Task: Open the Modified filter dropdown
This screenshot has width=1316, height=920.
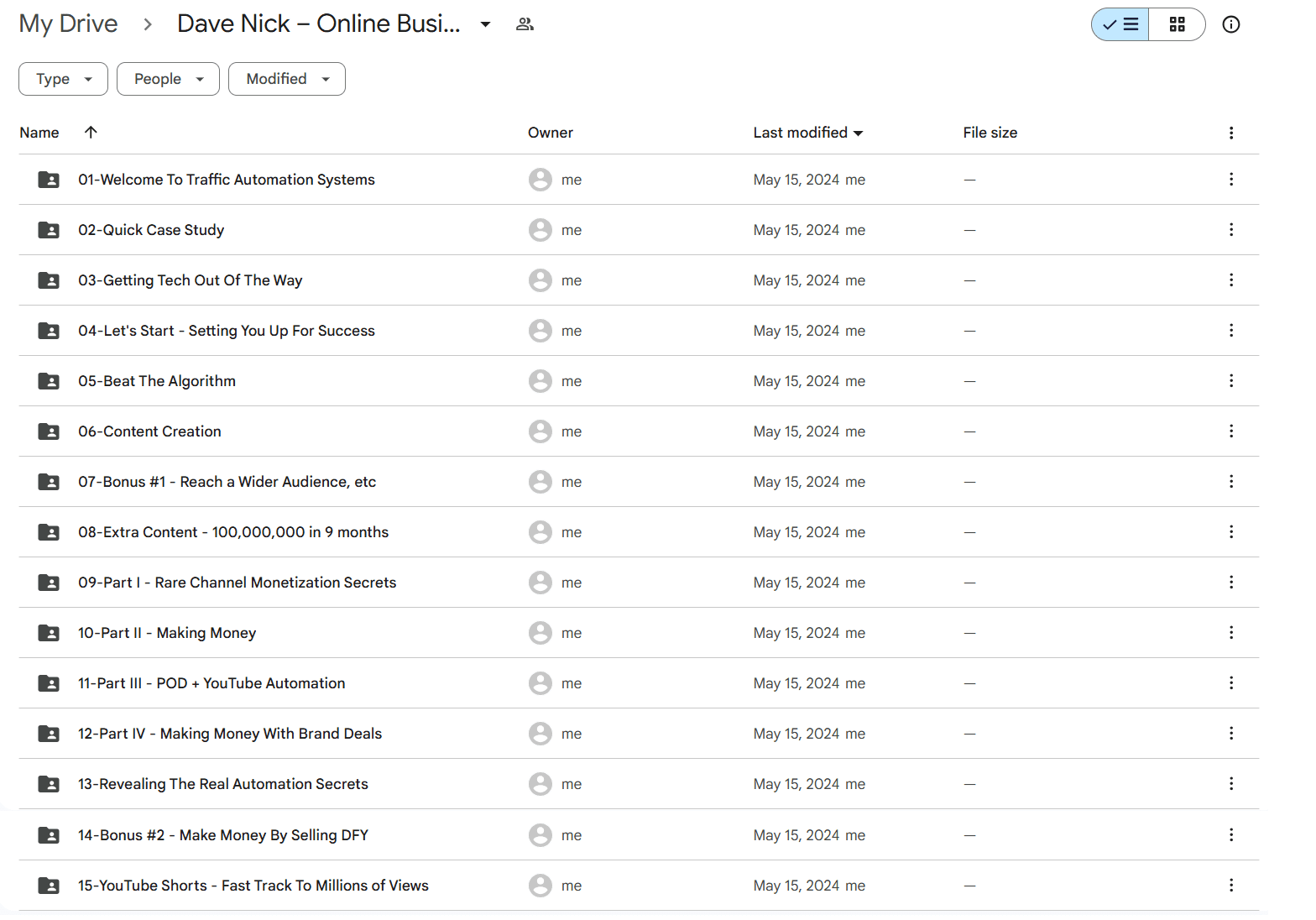Action: tap(287, 79)
